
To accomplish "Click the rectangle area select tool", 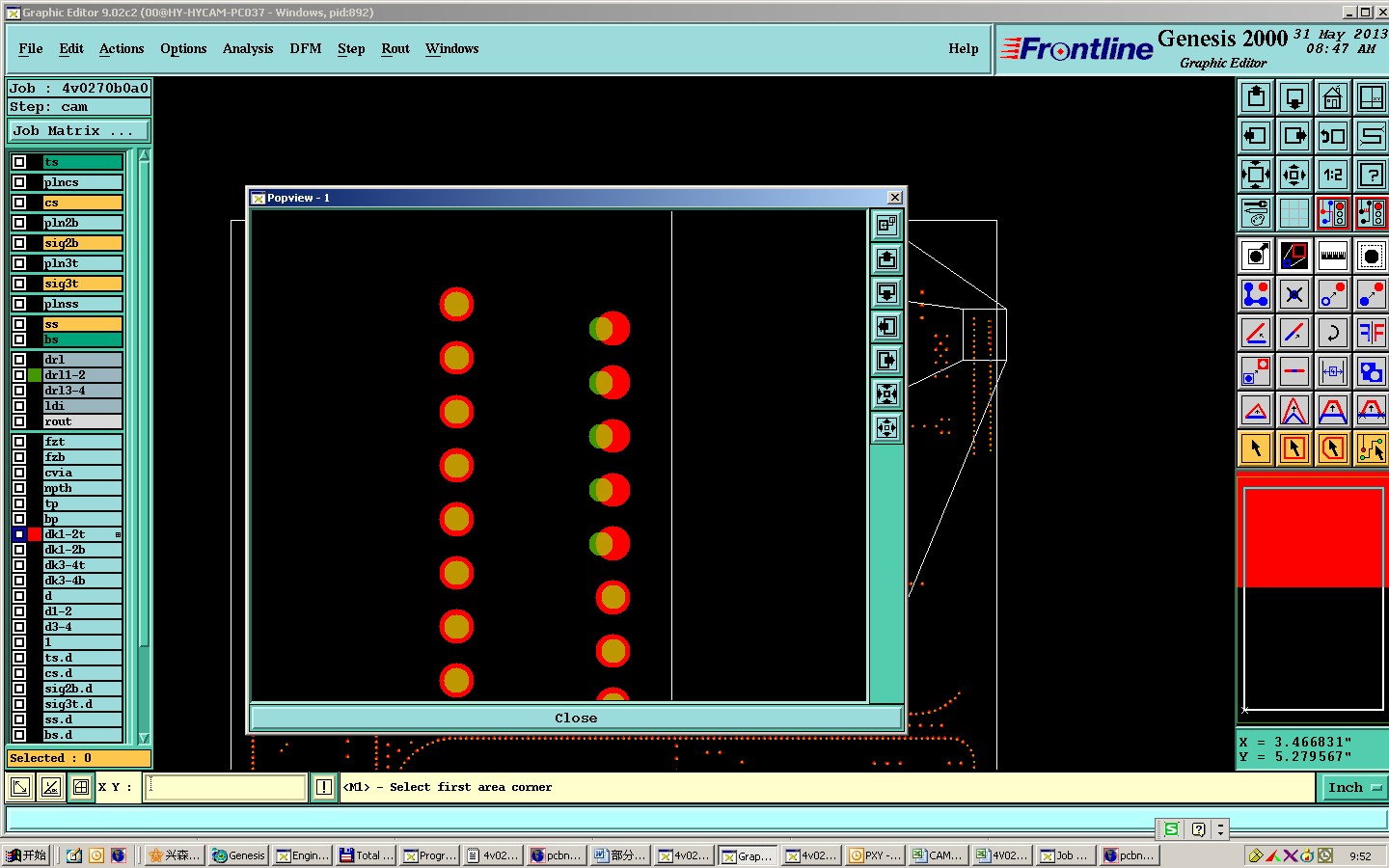I will click(x=1294, y=448).
